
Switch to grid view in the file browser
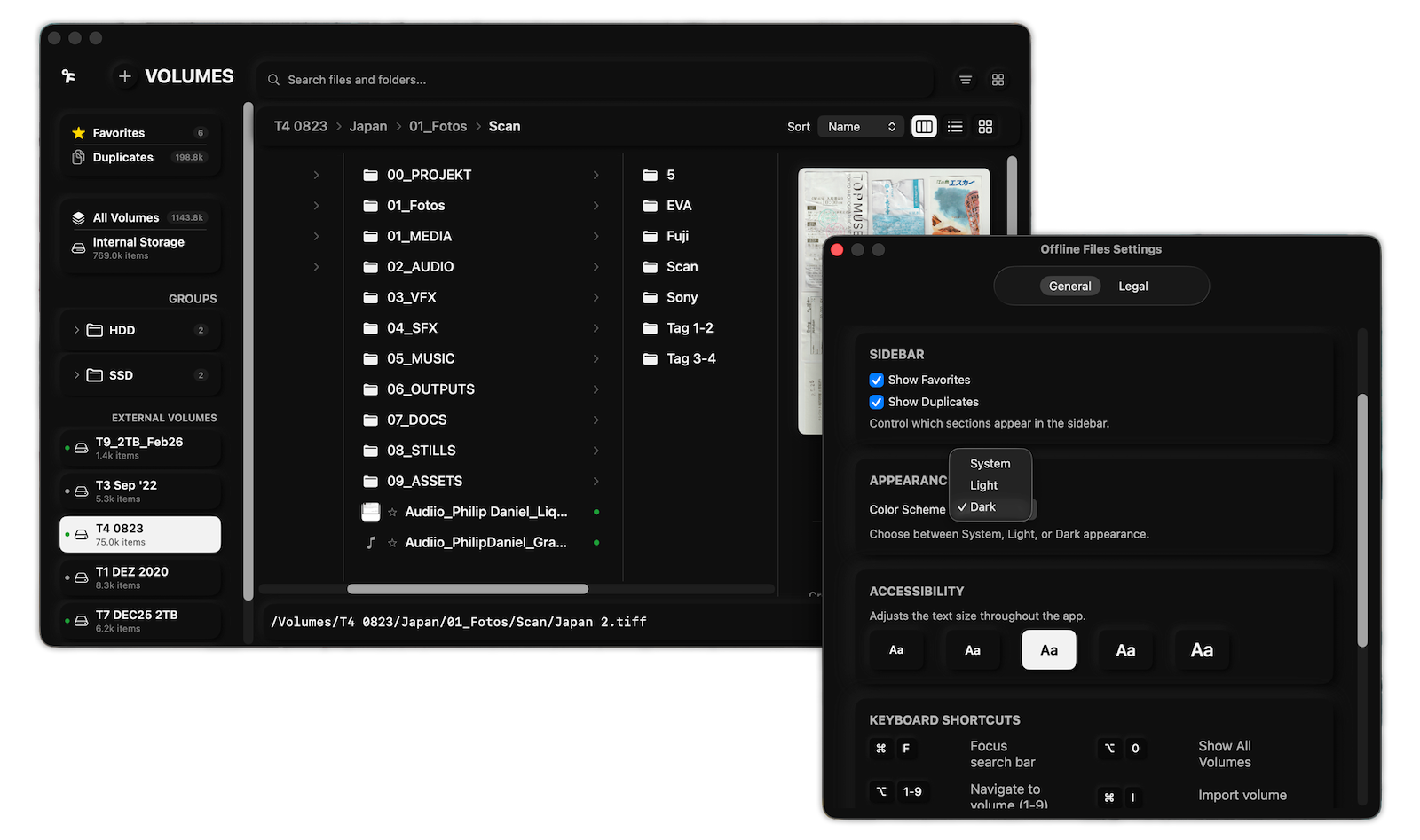[985, 126]
